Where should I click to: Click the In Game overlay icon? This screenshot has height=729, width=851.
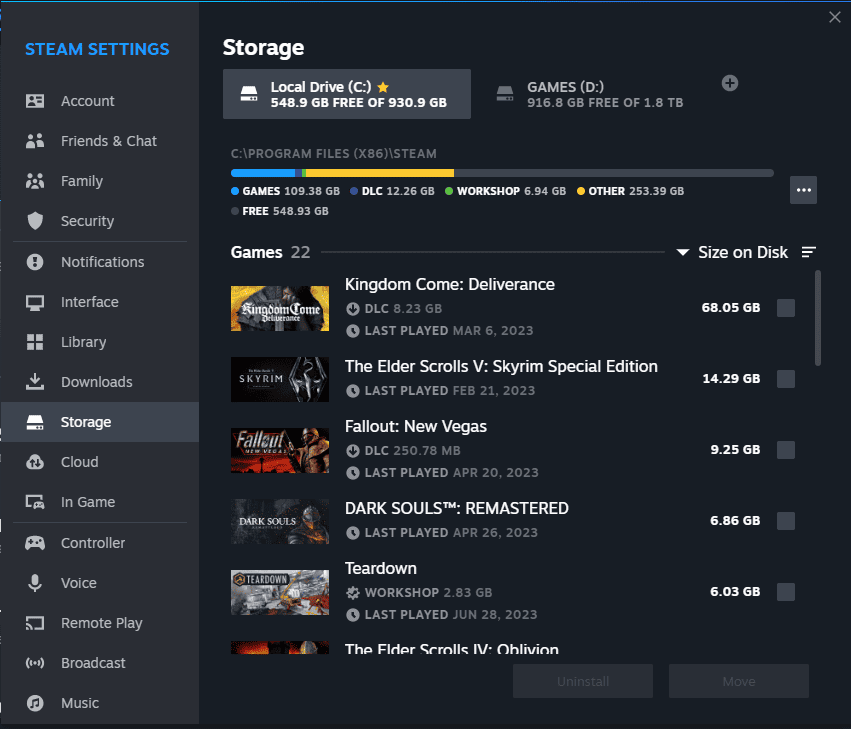pos(35,502)
